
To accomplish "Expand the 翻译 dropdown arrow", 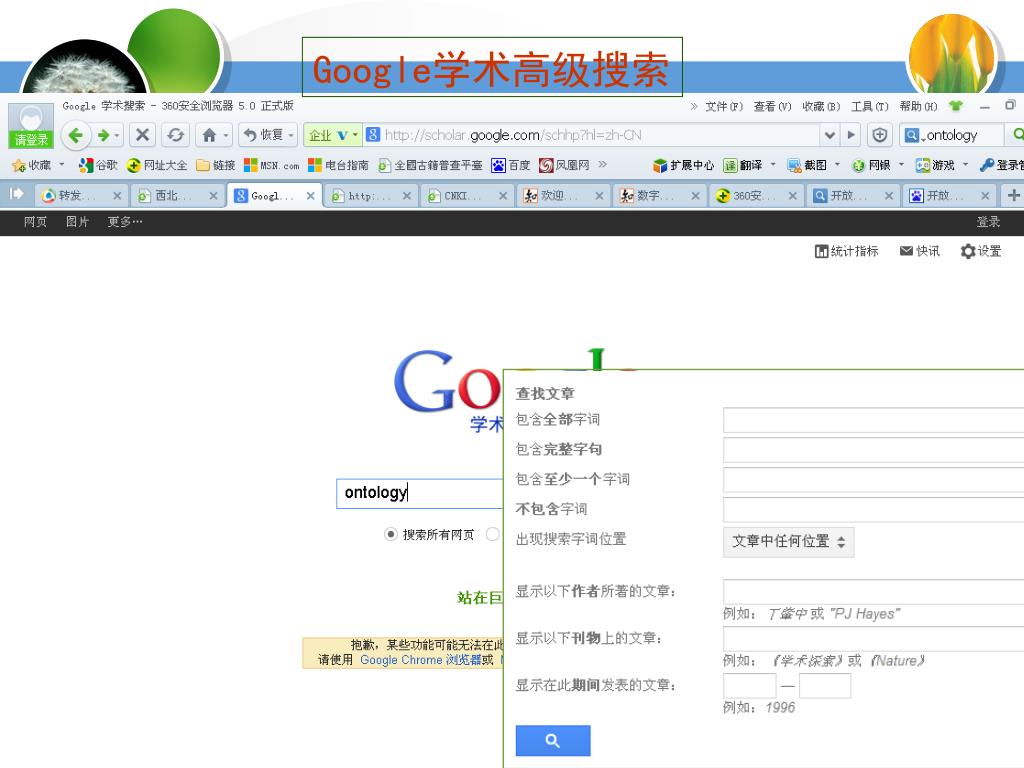I will [x=773, y=165].
